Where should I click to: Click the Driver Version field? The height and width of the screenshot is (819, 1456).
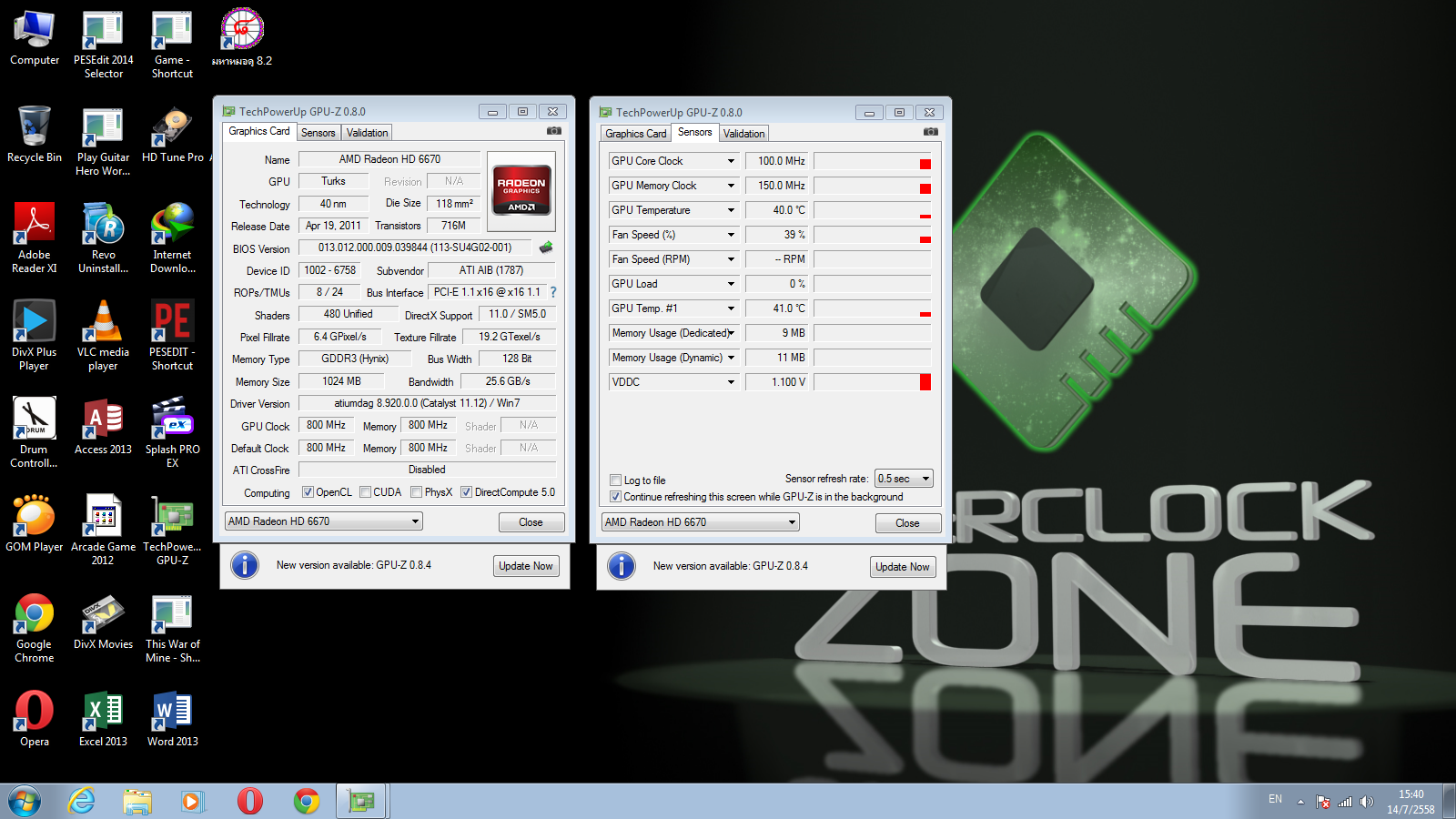pos(427,403)
